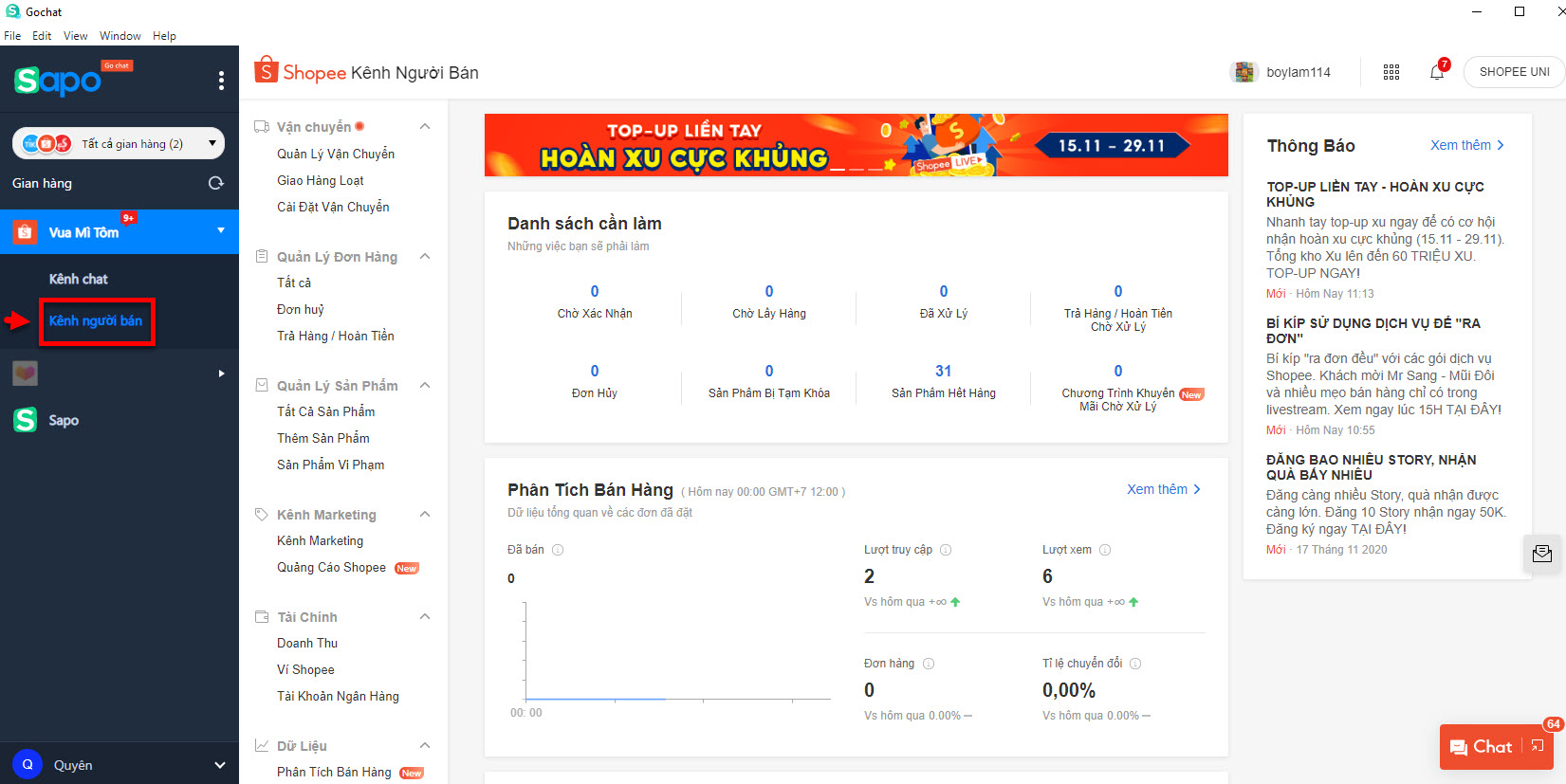Image resolution: width=1566 pixels, height=784 pixels.
Task: Open the ĐĂNG BAO NHIÊU STORY notification title
Action: coord(1372,467)
